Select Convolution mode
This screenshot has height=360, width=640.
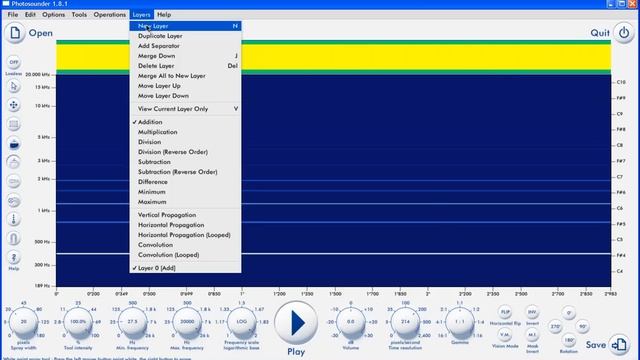tap(185, 245)
